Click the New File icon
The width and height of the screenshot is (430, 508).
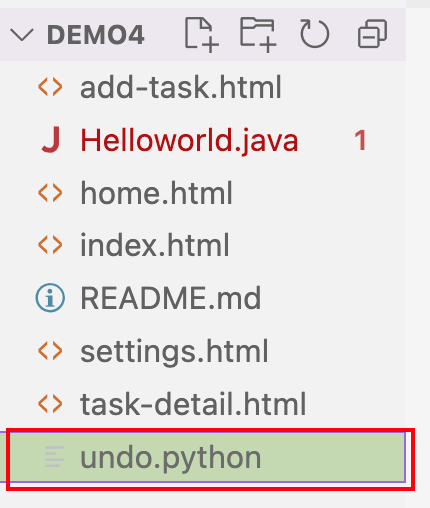[x=201, y=35]
